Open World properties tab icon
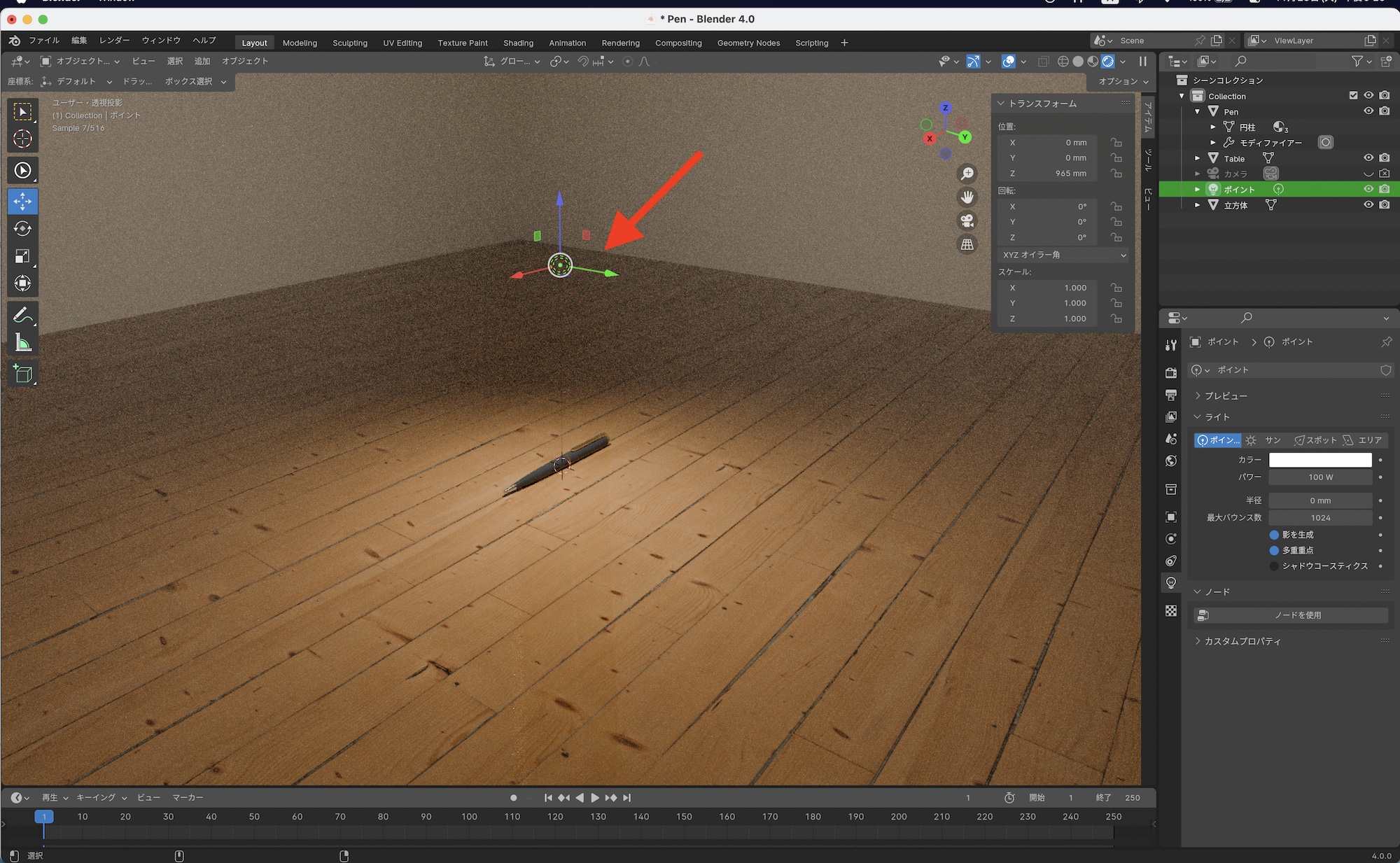 [1171, 461]
